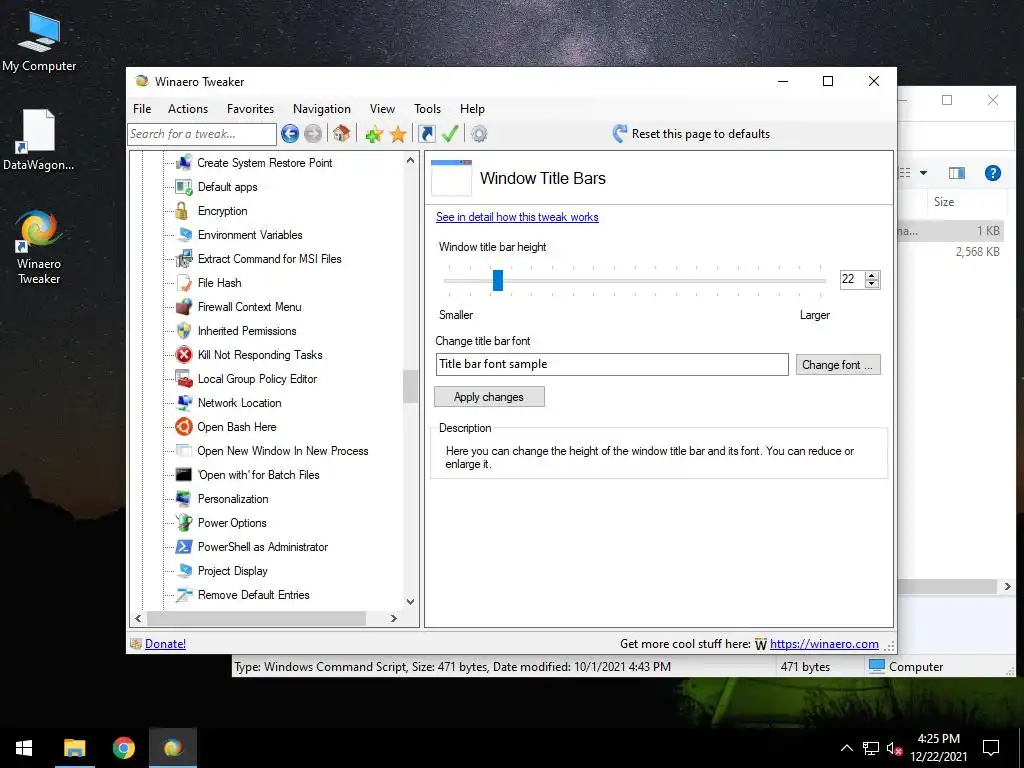1024x768 pixels.
Task: Click the Network Location icon
Action: [x=184, y=402]
